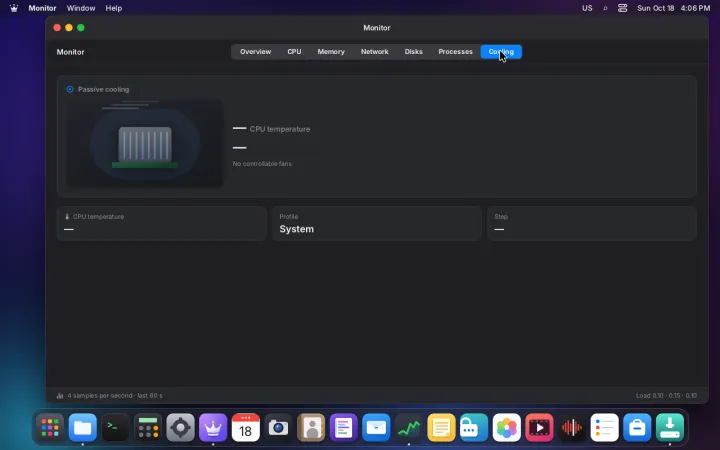
Task: Click the 'CPU temperature' legend label
Action: pyautogui.click(x=280, y=129)
